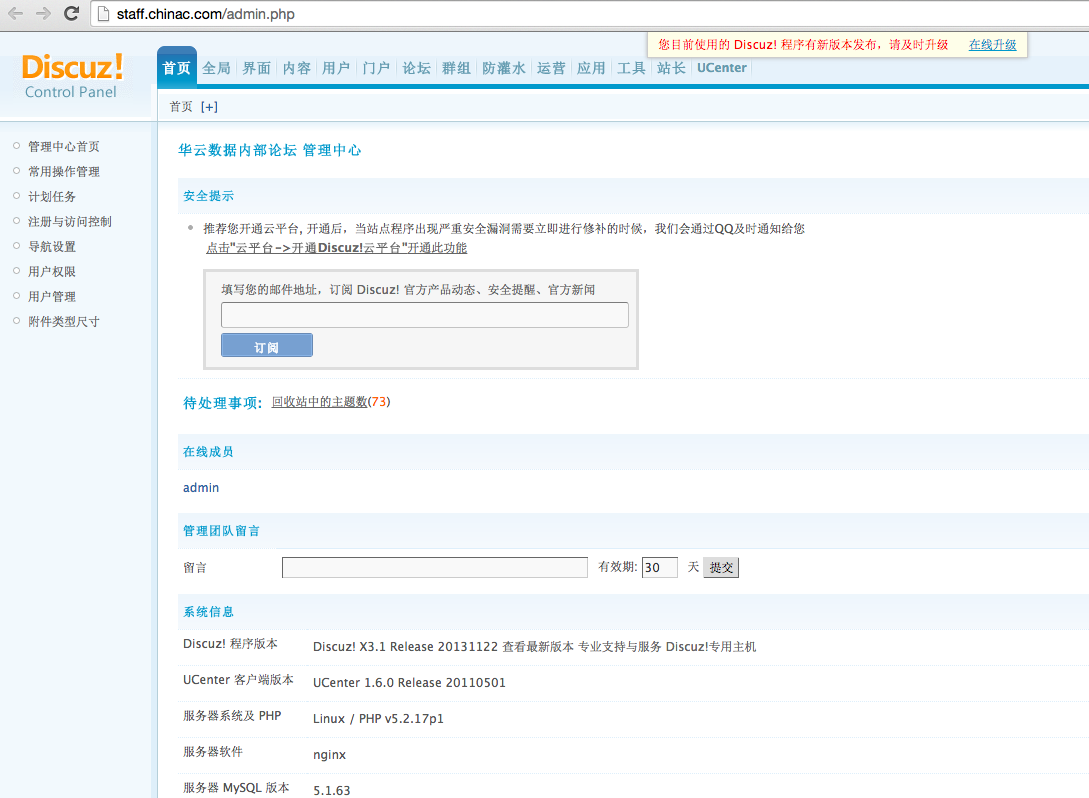Click the 留言 message text field
1089x798 pixels.
point(435,567)
